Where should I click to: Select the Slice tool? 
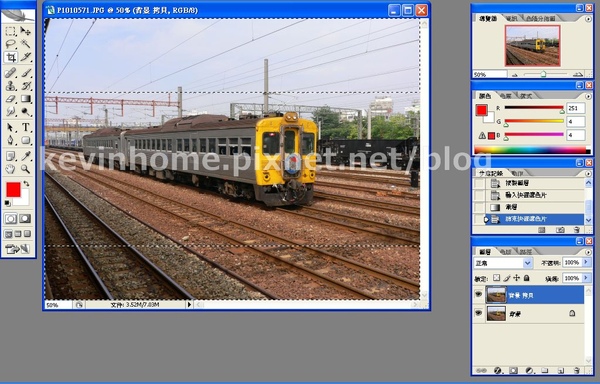pos(25,58)
